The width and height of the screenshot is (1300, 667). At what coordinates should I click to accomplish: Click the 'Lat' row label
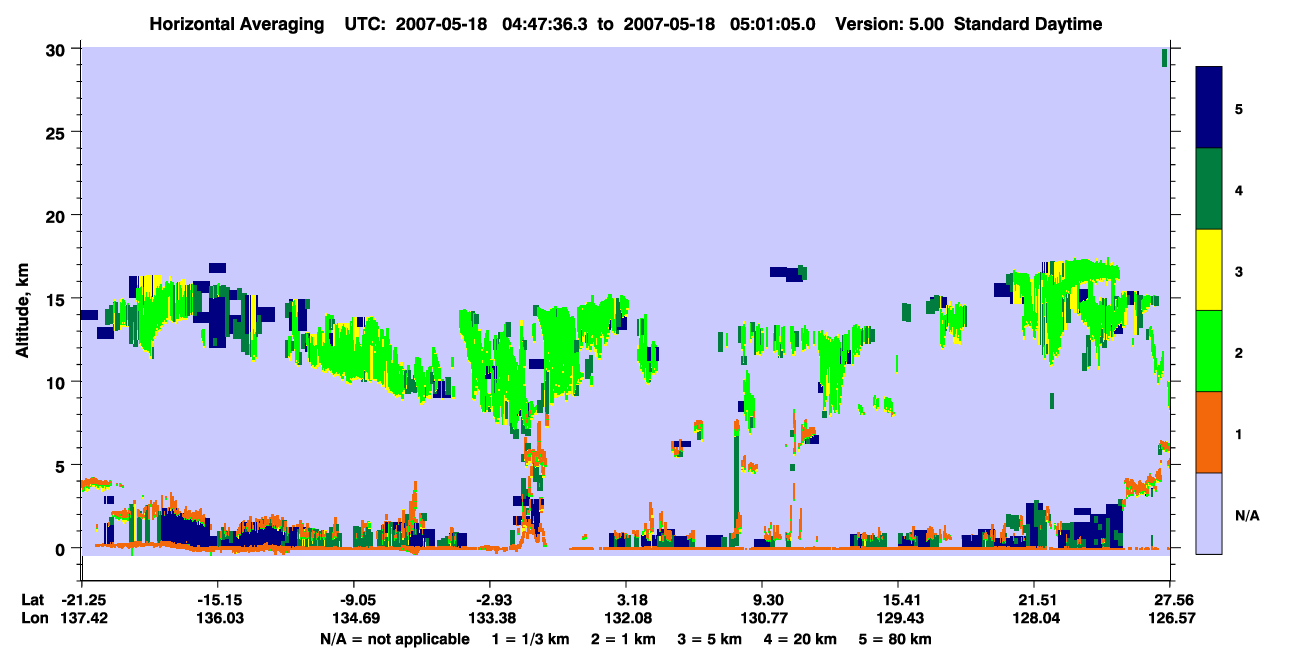(x=33, y=600)
